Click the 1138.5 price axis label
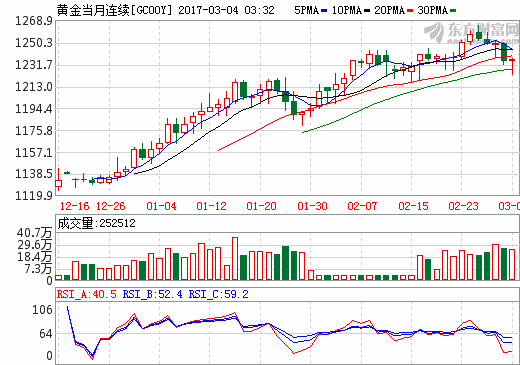The image size is (520, 365). (34, 174)
